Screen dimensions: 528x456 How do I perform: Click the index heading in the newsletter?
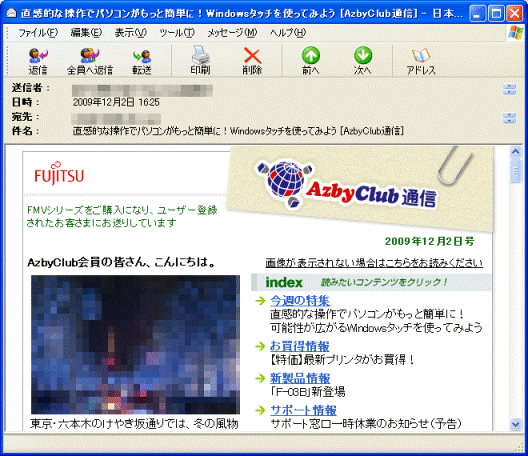[x=284, y=282]
